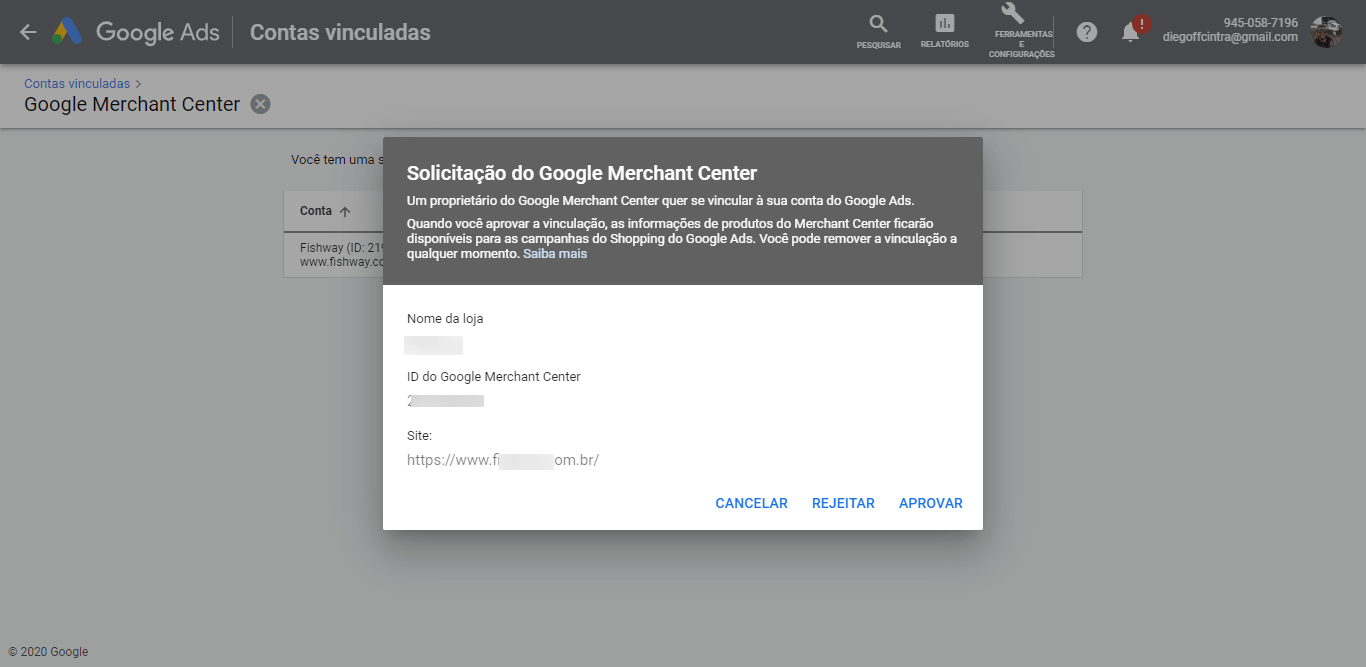Click the back arrow in header
The image size is (1366, 667).
click(x=28, y=32)
